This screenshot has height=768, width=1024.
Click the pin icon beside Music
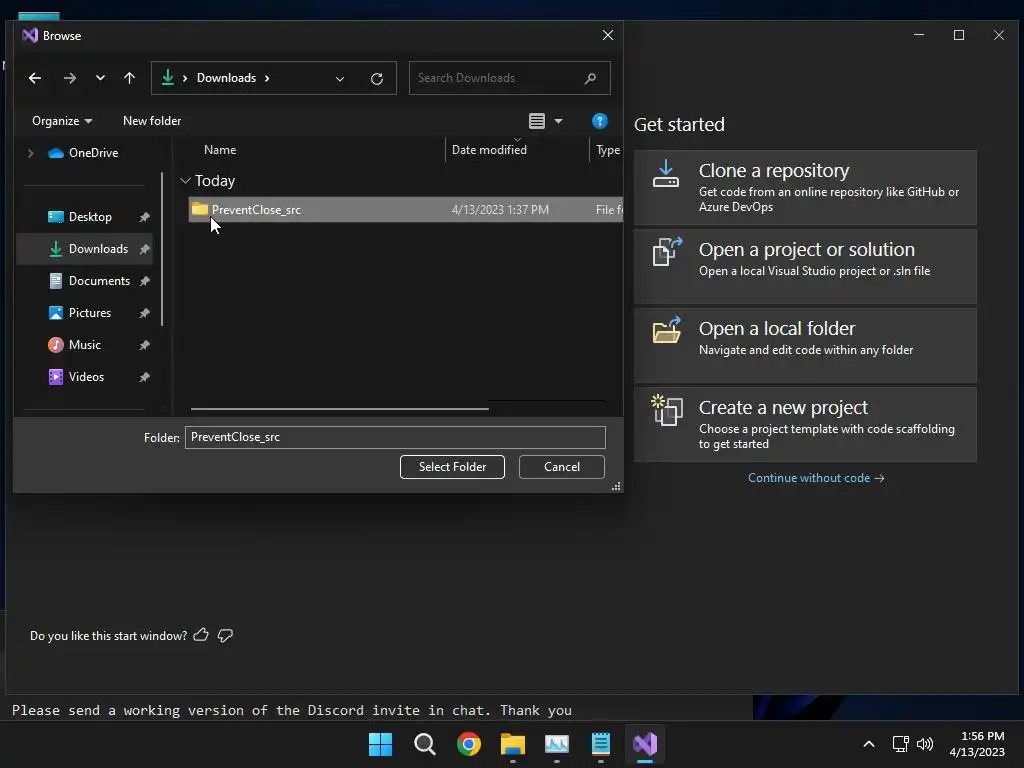click(144, 345)
